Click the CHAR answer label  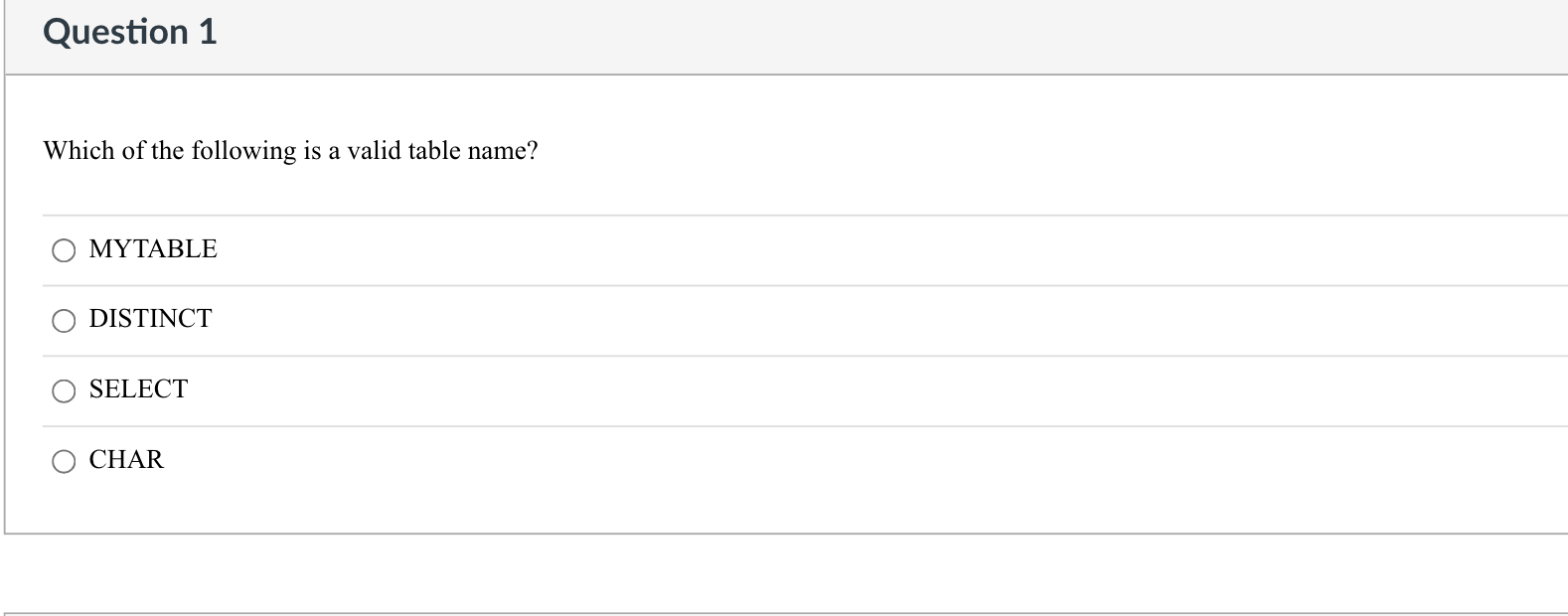[126, 459]
